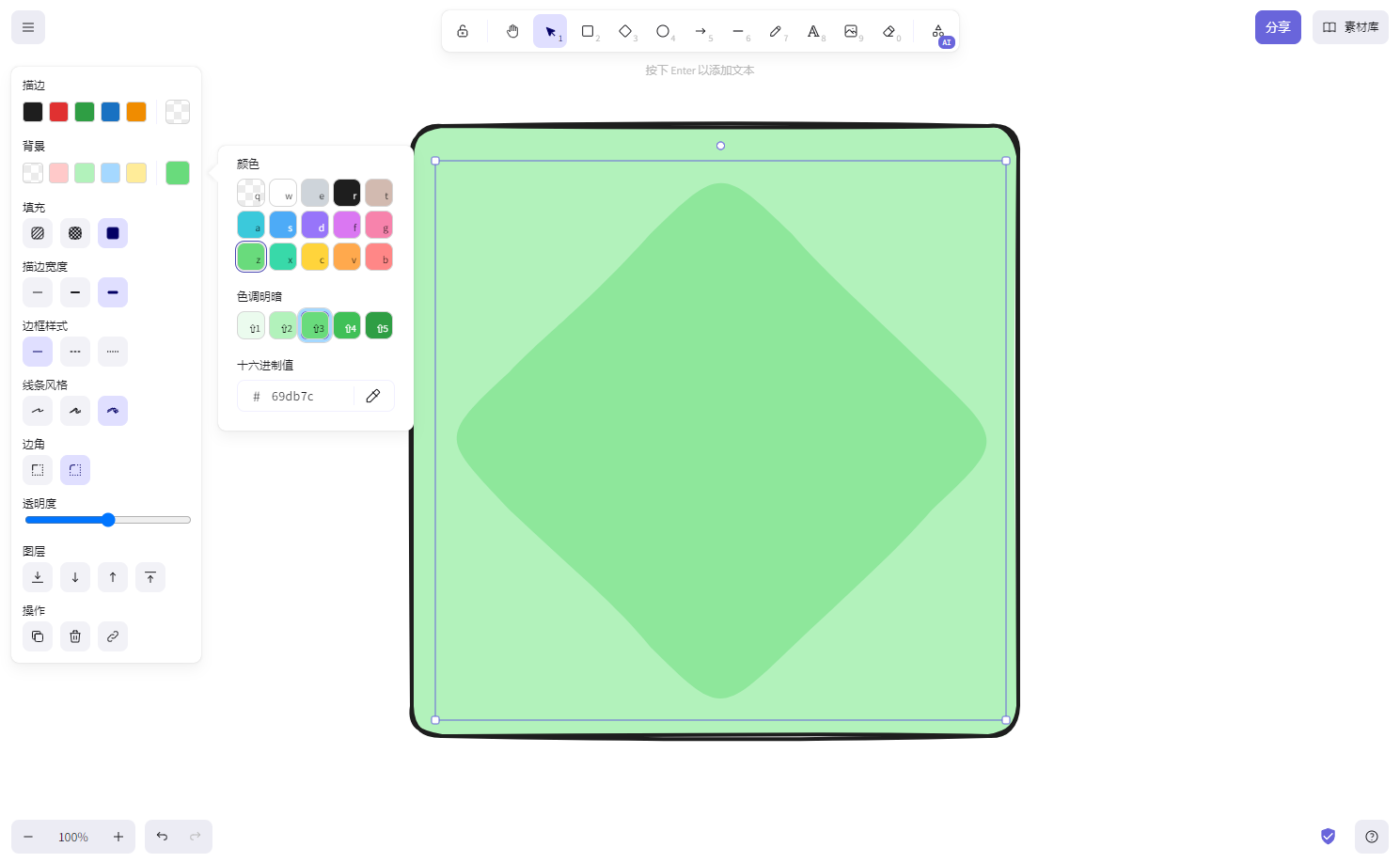This screenshot has height=863, width=1400.
Task: Select the Text tool
Action: point(813,31)
